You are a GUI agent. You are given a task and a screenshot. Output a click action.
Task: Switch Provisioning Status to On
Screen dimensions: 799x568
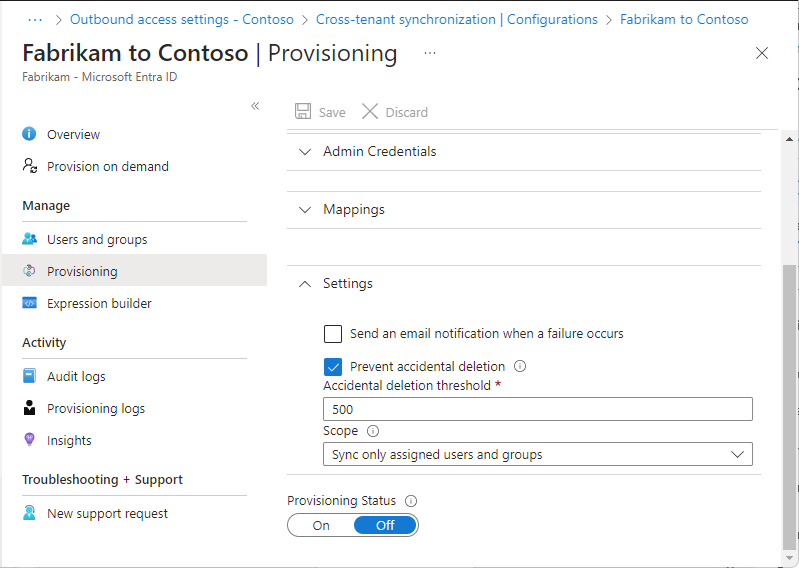coord(321,525)
